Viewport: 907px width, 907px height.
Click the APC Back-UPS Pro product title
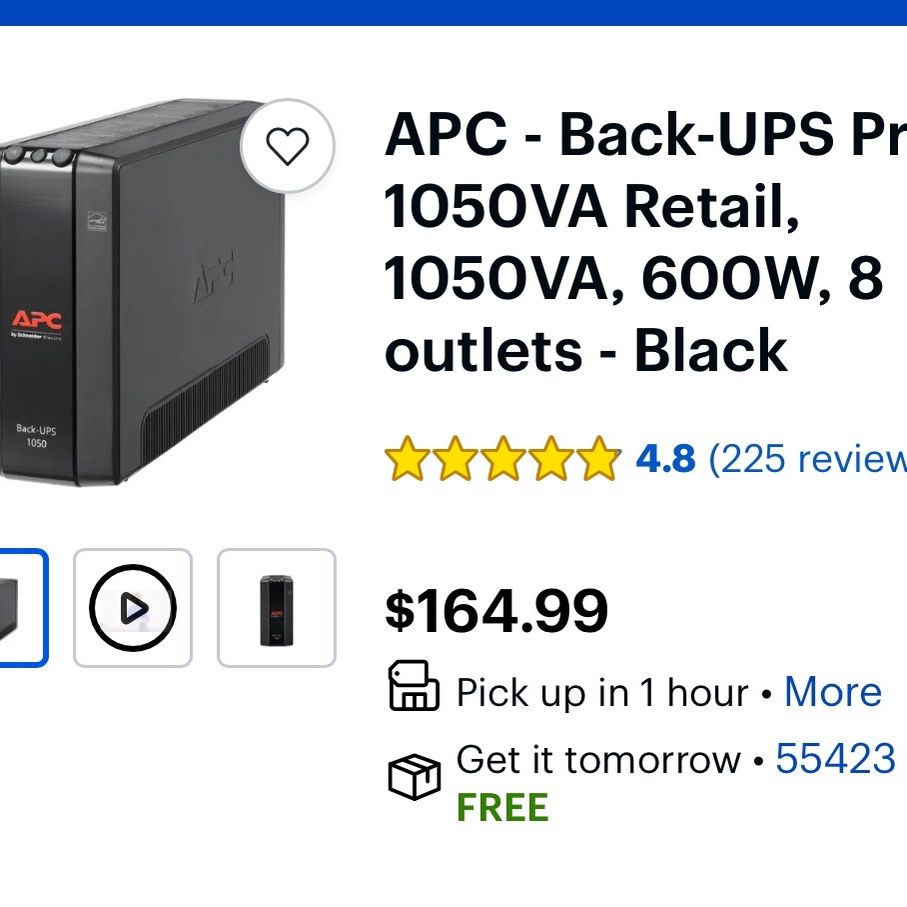tap(646, 242)
